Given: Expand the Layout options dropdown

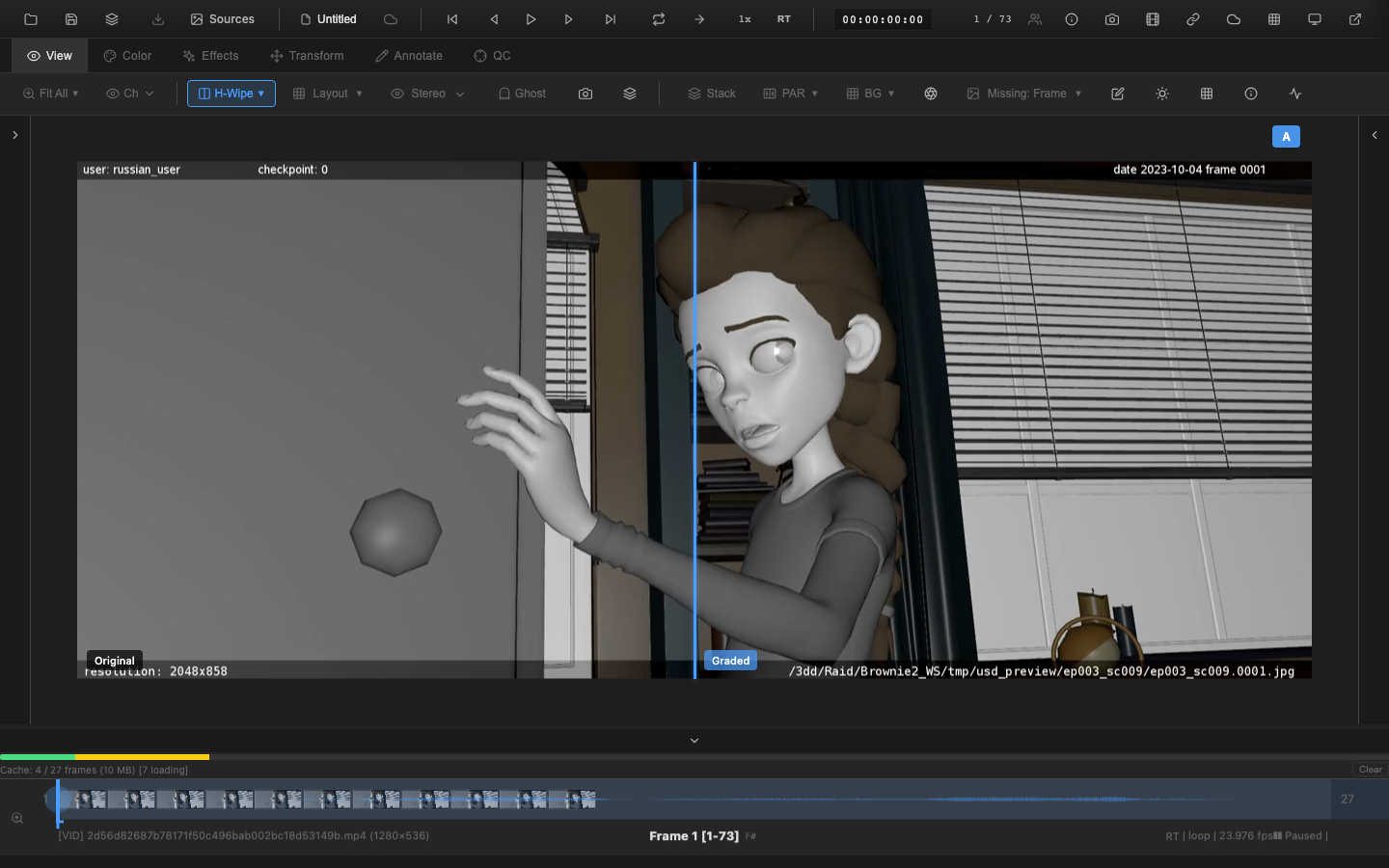Looking at the screenshot, I should 327,93.
